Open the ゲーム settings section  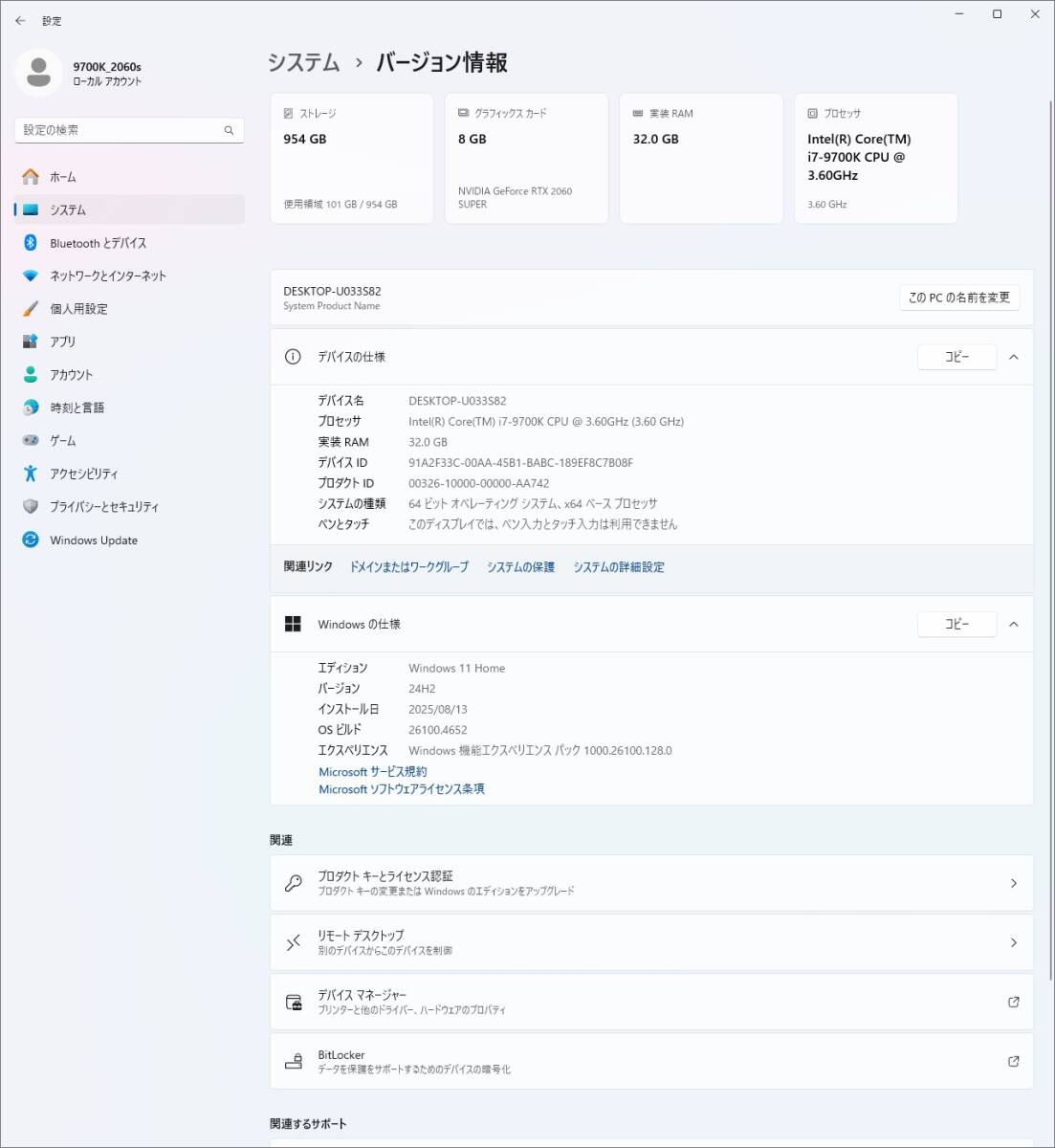point(62,440)
